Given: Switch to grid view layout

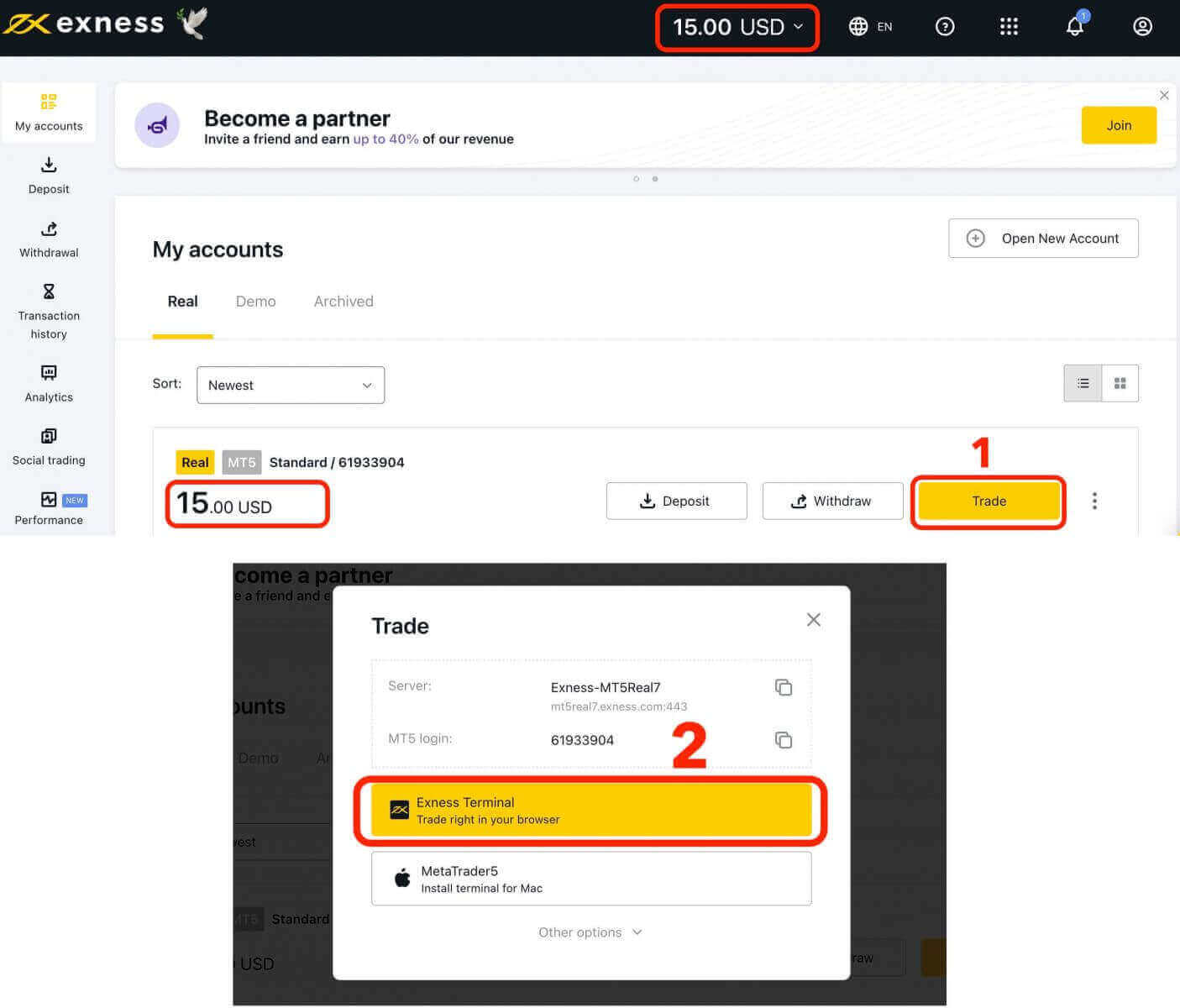Looking at the screenshot, I should (x=1120, y=384).
